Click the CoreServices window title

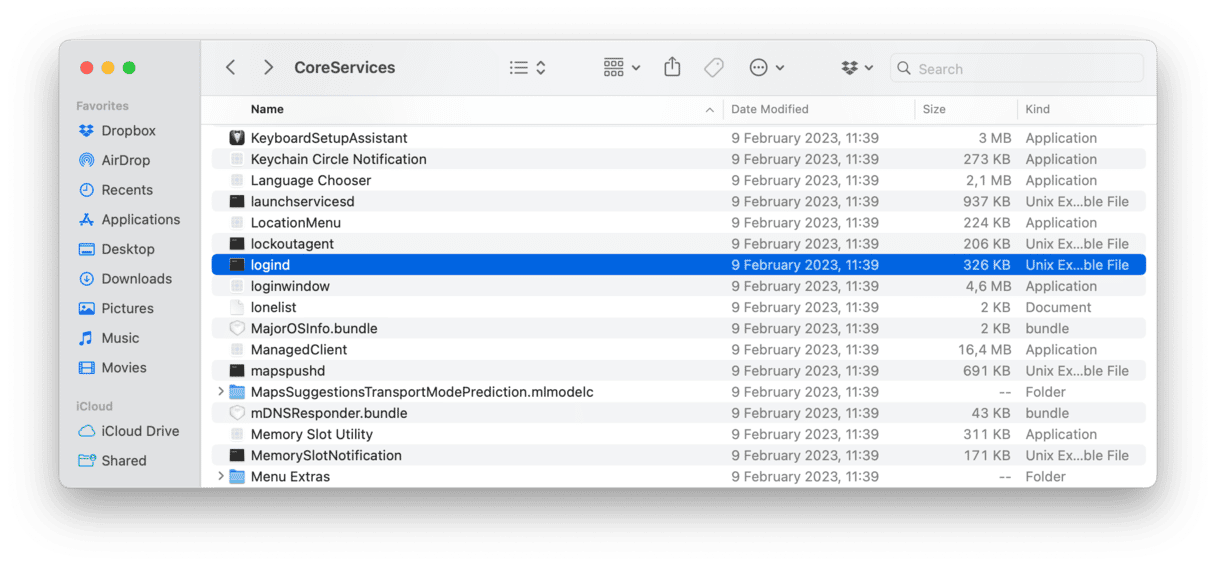coord(345,68)
